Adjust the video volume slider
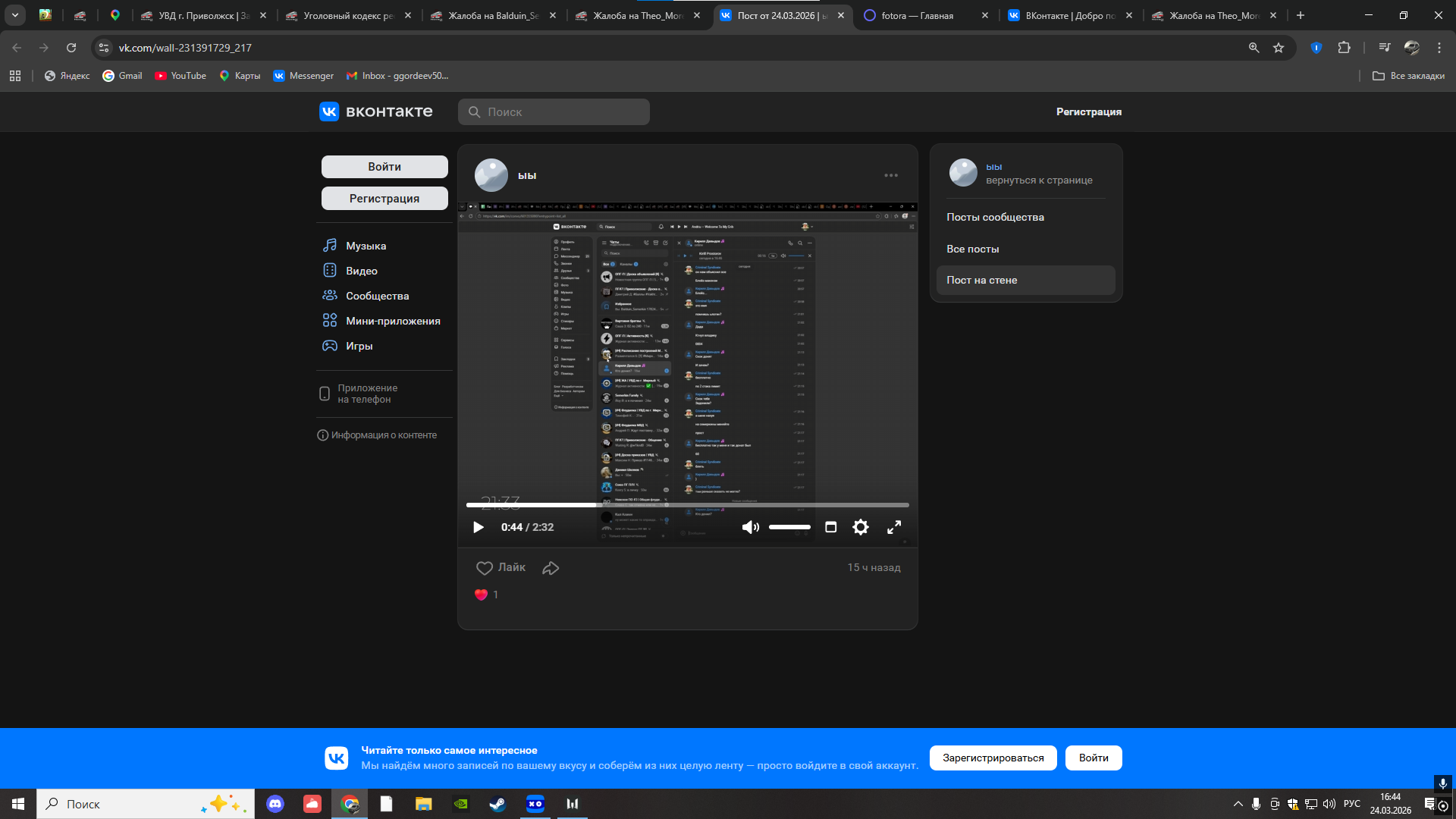This screenshot has height=819, width=1456. tap(789, 527)
